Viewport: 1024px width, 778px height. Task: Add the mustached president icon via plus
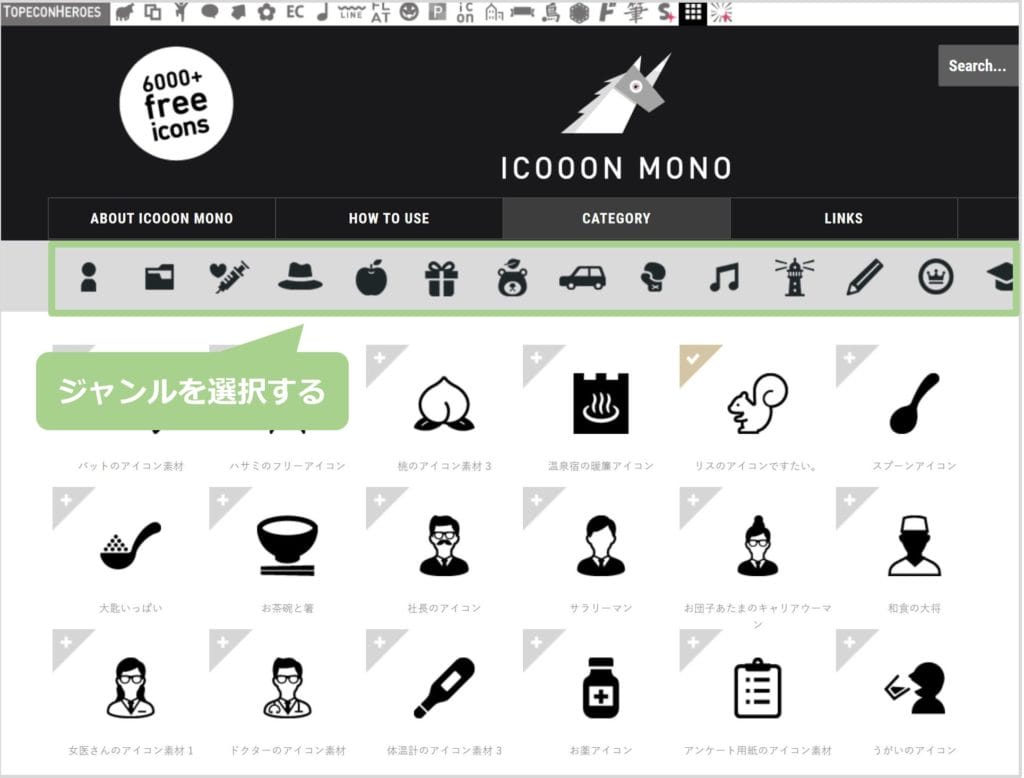381,502
